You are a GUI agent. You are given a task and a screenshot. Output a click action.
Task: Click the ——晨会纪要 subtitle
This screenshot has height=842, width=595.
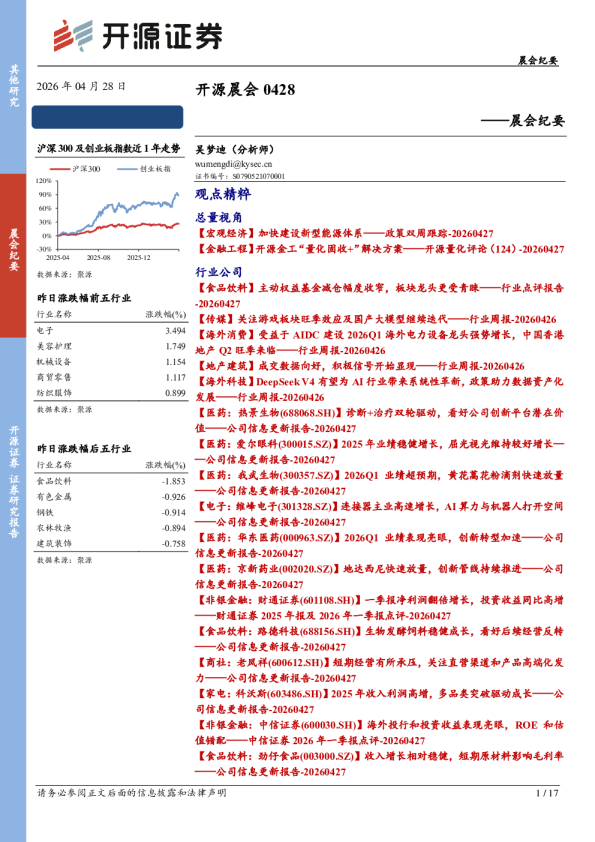523,120
